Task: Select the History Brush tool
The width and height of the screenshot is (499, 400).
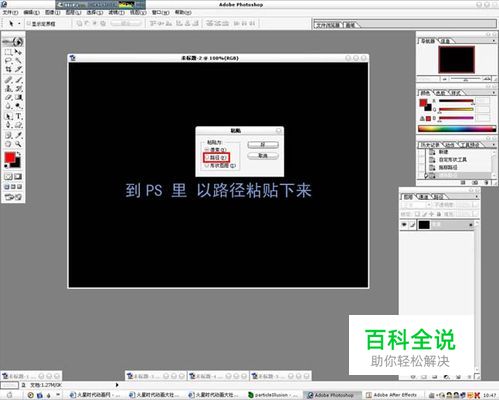Action: [x=18, y=89]
